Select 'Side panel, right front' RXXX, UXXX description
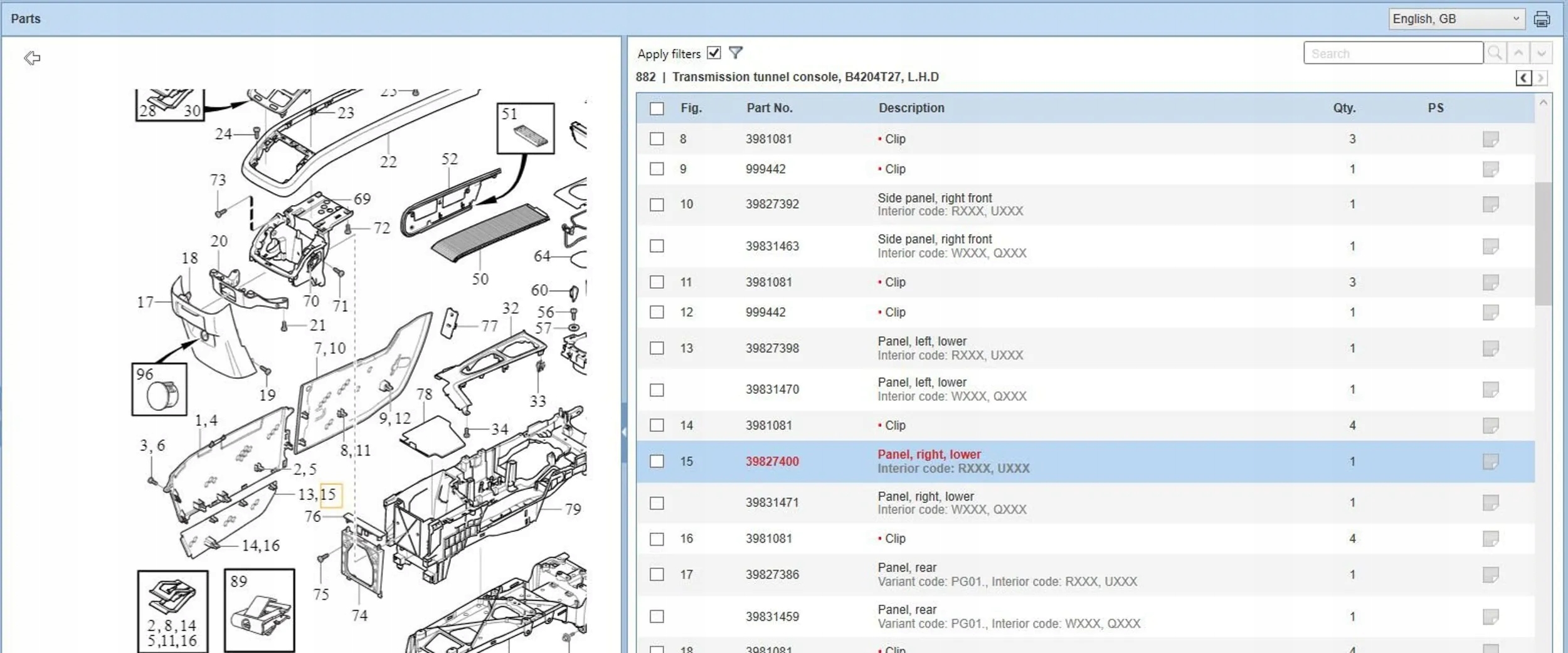1568x653 pixels. 950,204
